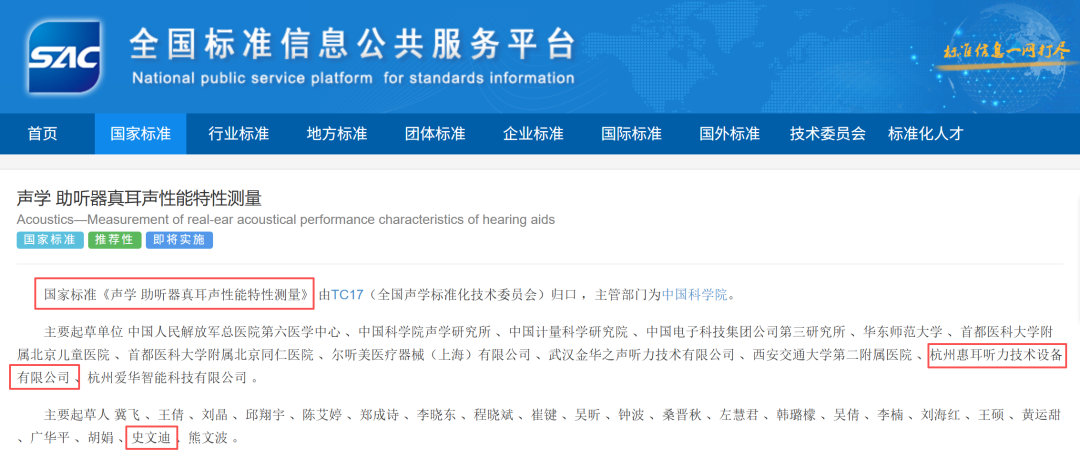Screen dimensions: 1080x467
Task: Click the 即将实施 status badge
Action: pos(179,240)
